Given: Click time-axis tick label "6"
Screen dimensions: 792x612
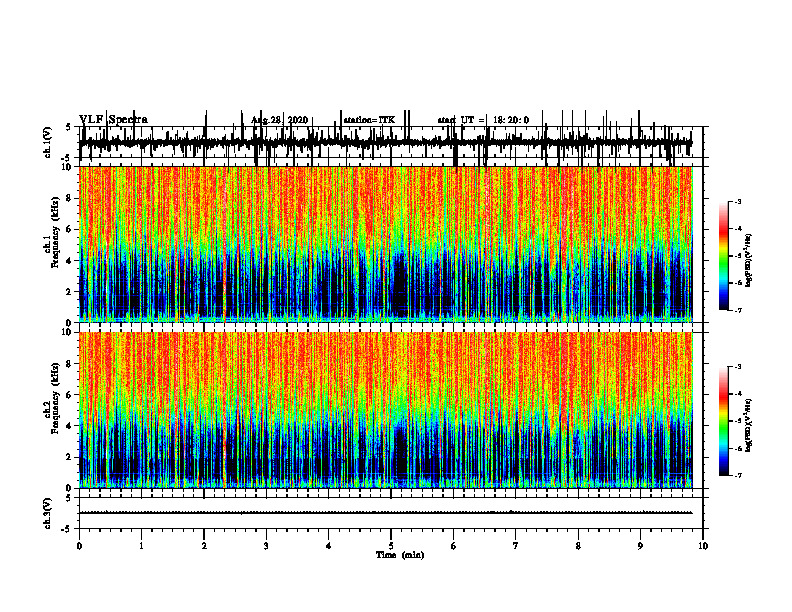Looking at the screenshot, I should pos(454,546).
